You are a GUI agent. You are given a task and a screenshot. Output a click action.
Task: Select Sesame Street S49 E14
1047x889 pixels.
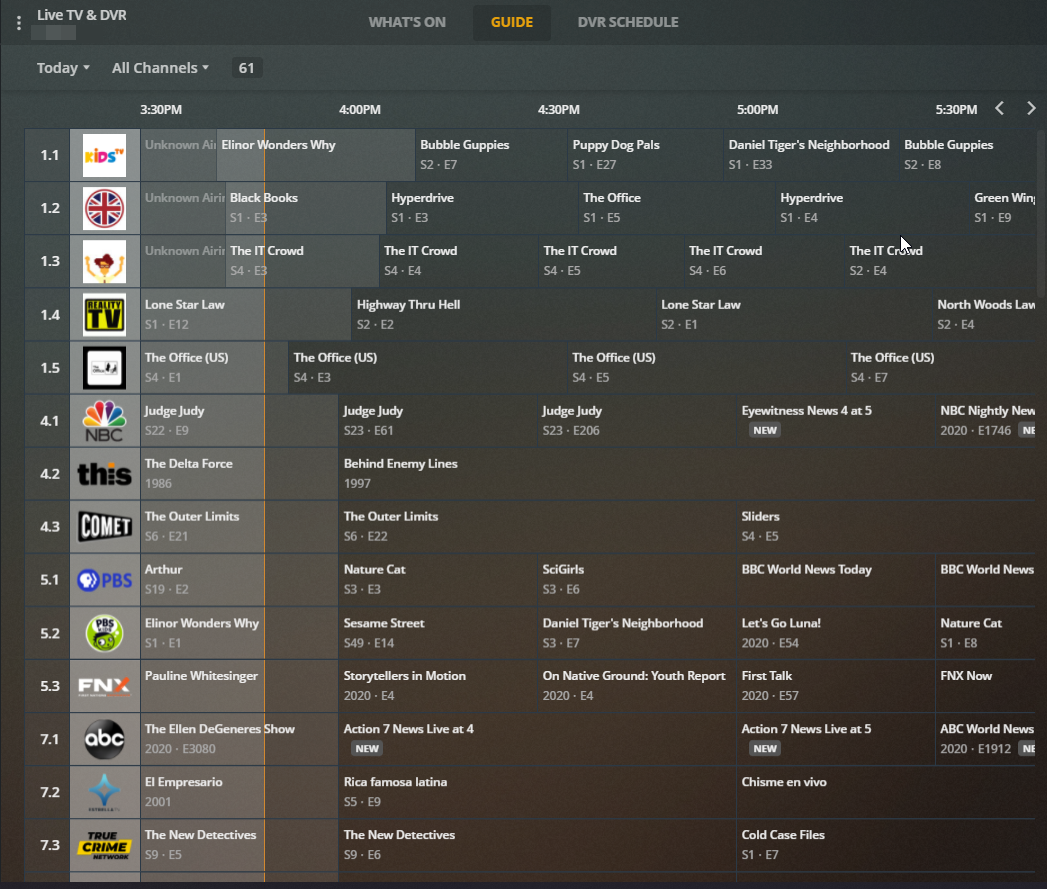(438, 633)
